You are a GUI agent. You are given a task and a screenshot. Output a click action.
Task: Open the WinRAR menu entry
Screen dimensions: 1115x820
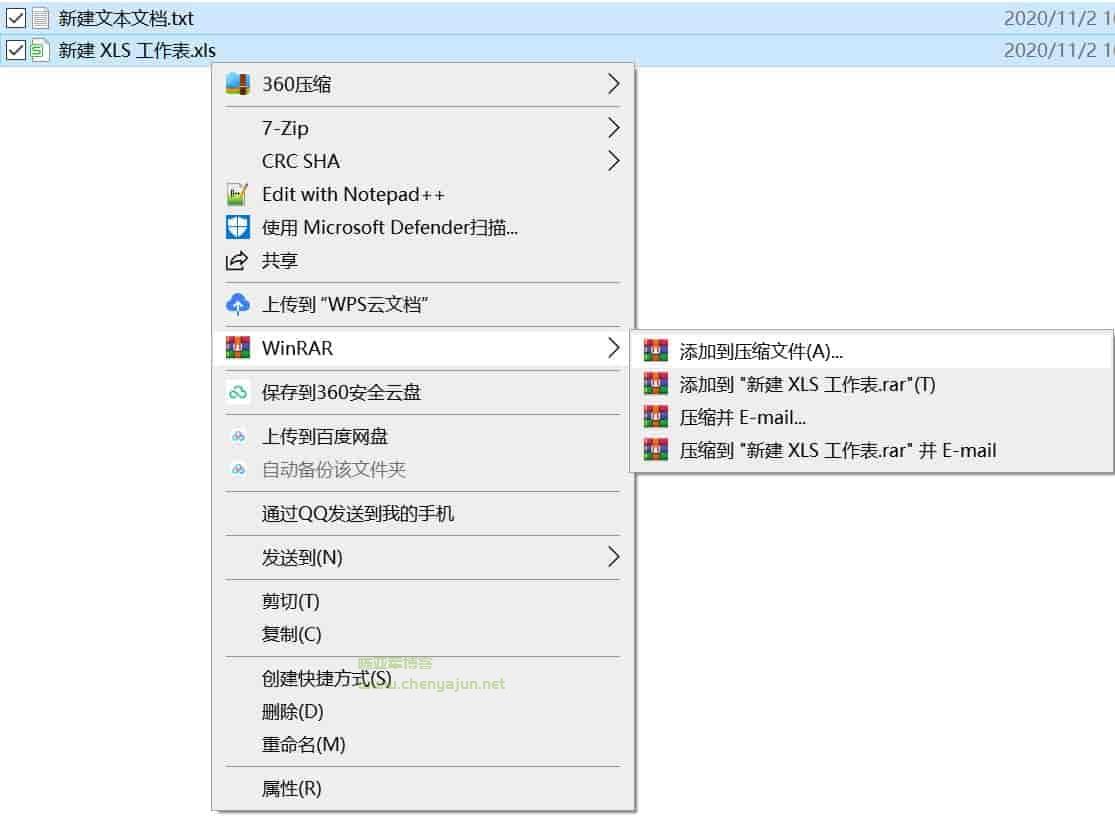coord(422,348)
